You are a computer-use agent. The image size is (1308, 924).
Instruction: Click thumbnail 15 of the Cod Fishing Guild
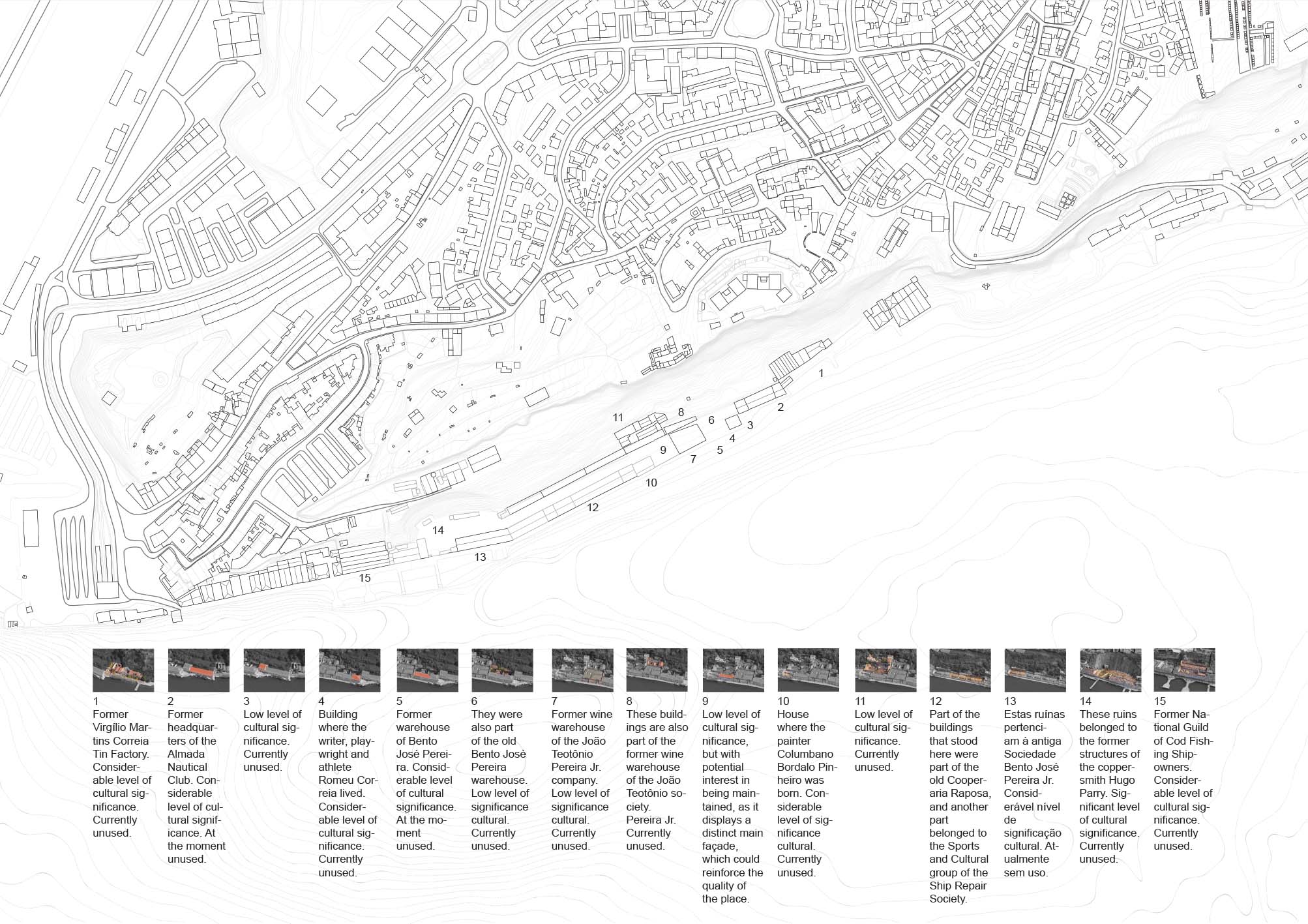tap(1184, 670)
